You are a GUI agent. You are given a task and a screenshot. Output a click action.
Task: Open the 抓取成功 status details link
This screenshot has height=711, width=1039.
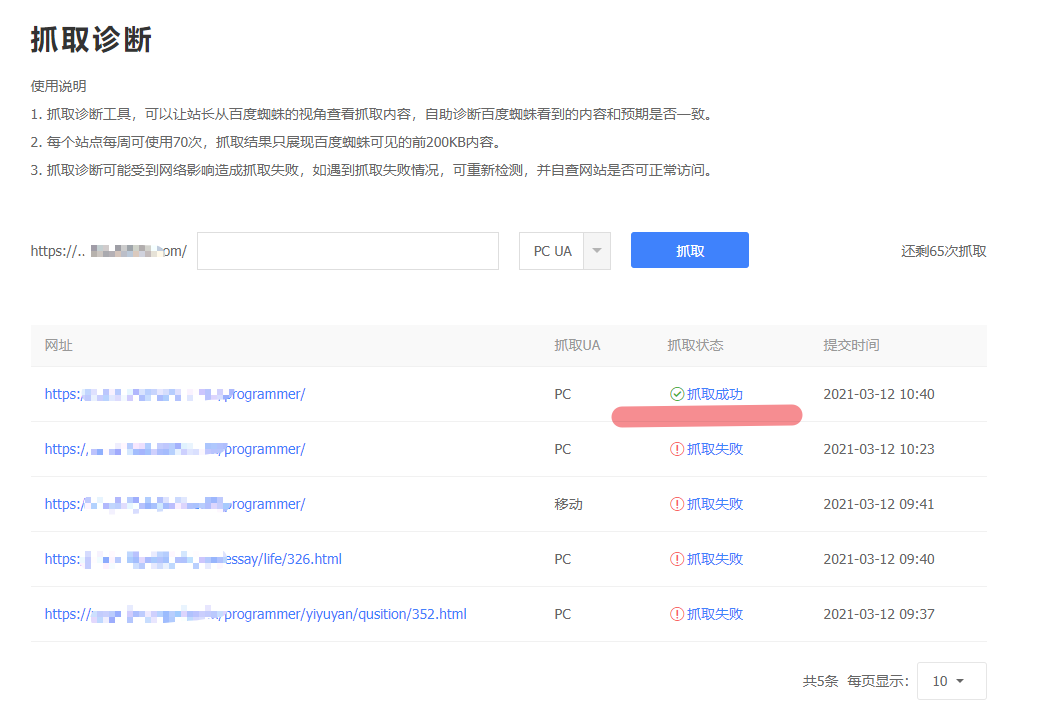pos(715,394)
